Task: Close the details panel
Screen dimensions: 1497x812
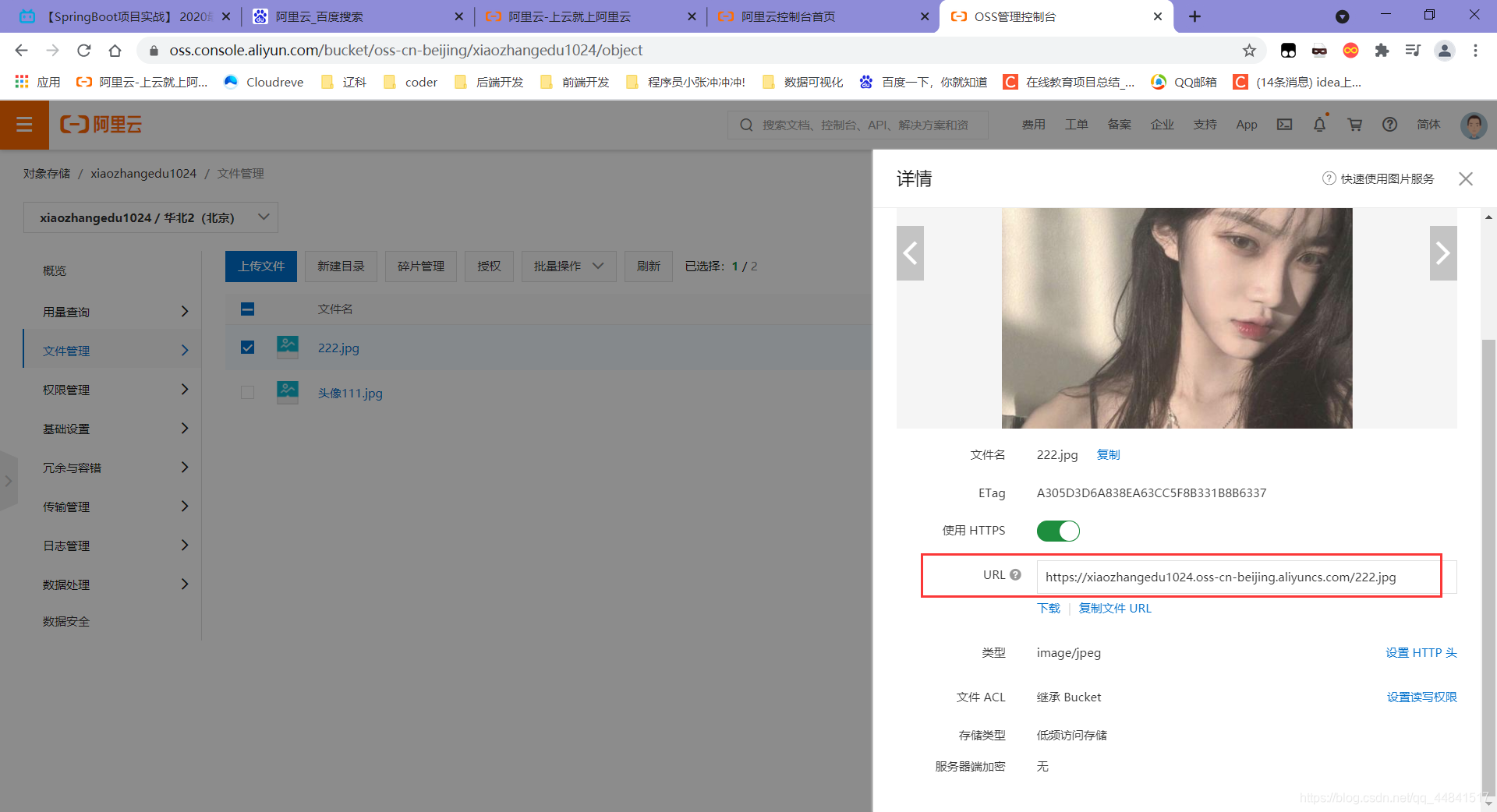Action: [1466, 178]
